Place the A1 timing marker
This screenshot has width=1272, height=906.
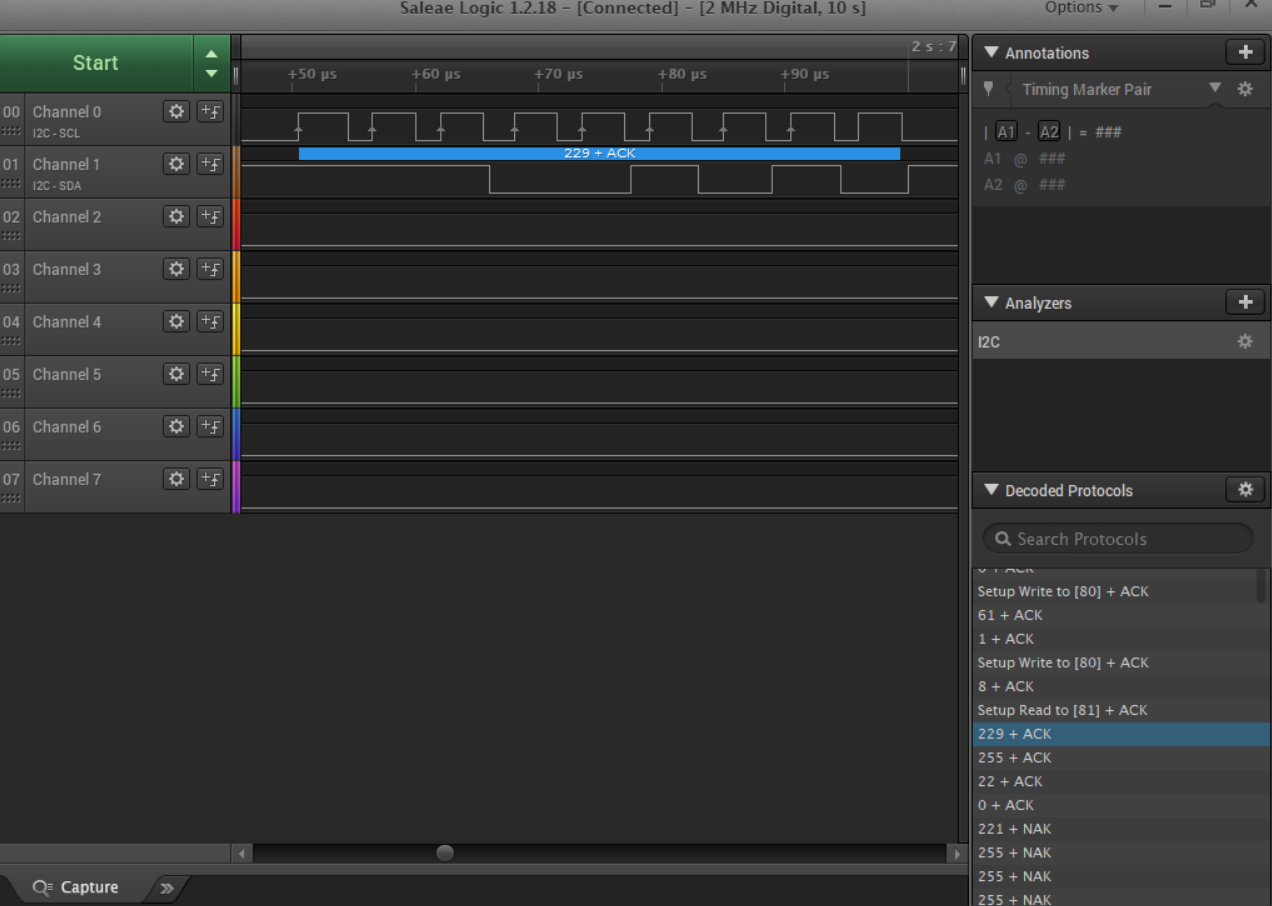tap(1006, 132)
